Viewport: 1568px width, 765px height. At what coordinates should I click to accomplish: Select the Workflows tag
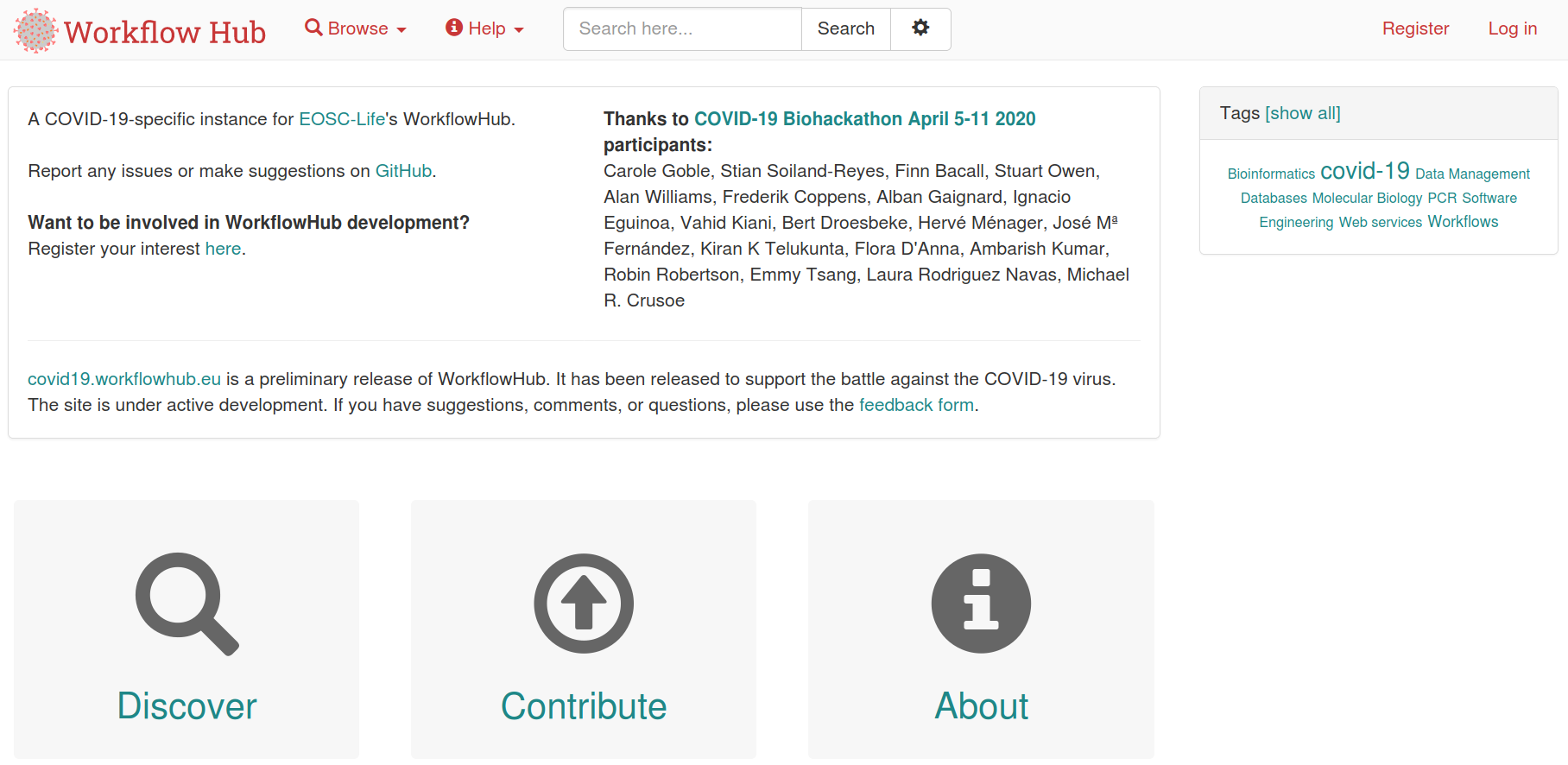[1463, 222]
